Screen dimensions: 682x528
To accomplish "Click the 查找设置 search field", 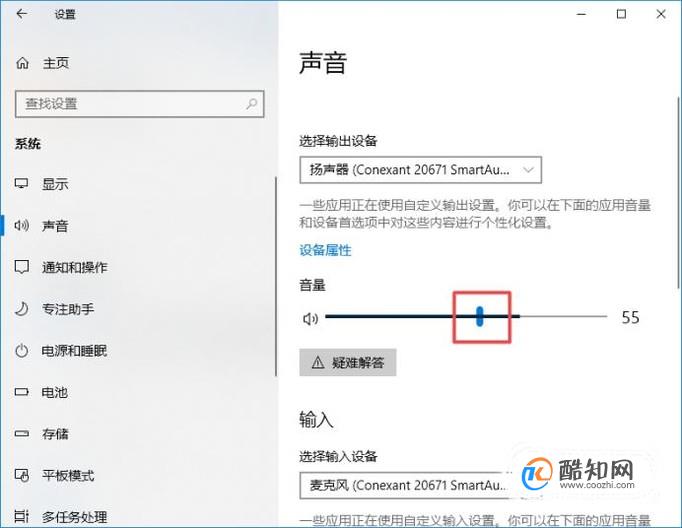I will 140,104.
